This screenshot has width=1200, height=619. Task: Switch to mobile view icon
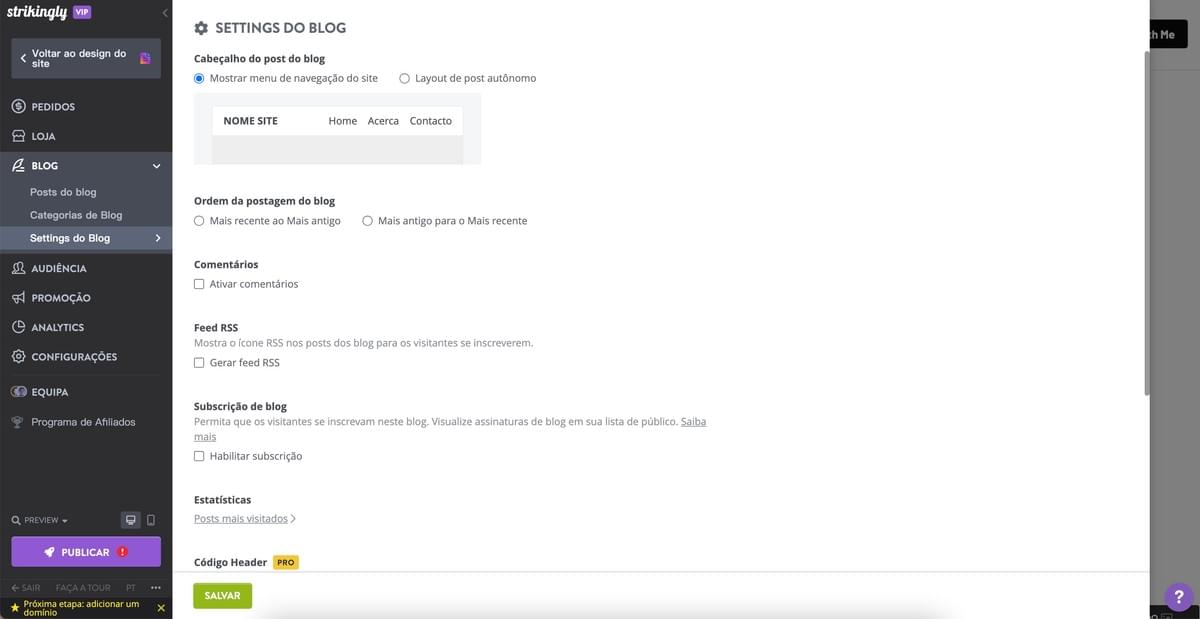151,520
